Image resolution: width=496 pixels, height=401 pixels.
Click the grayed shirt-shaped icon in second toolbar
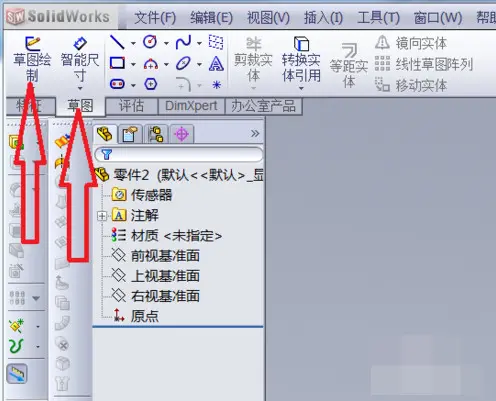62,383
